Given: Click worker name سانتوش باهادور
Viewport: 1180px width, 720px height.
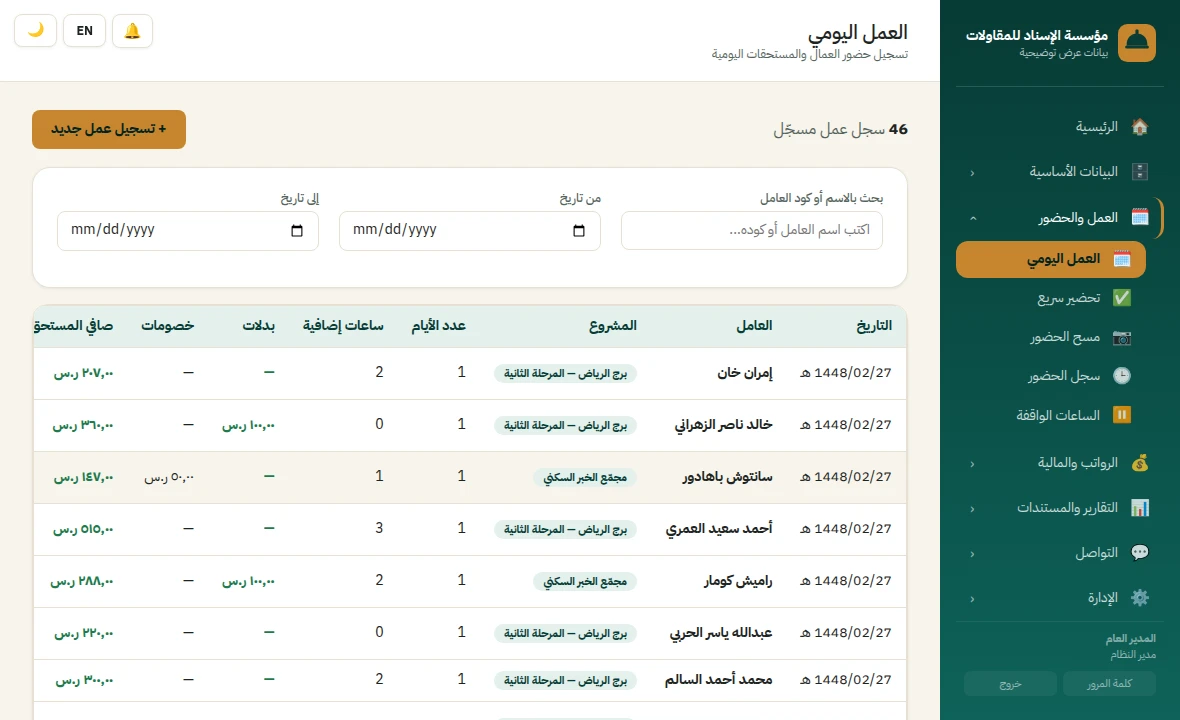Looking at the screenshot, I should [728, 477].
